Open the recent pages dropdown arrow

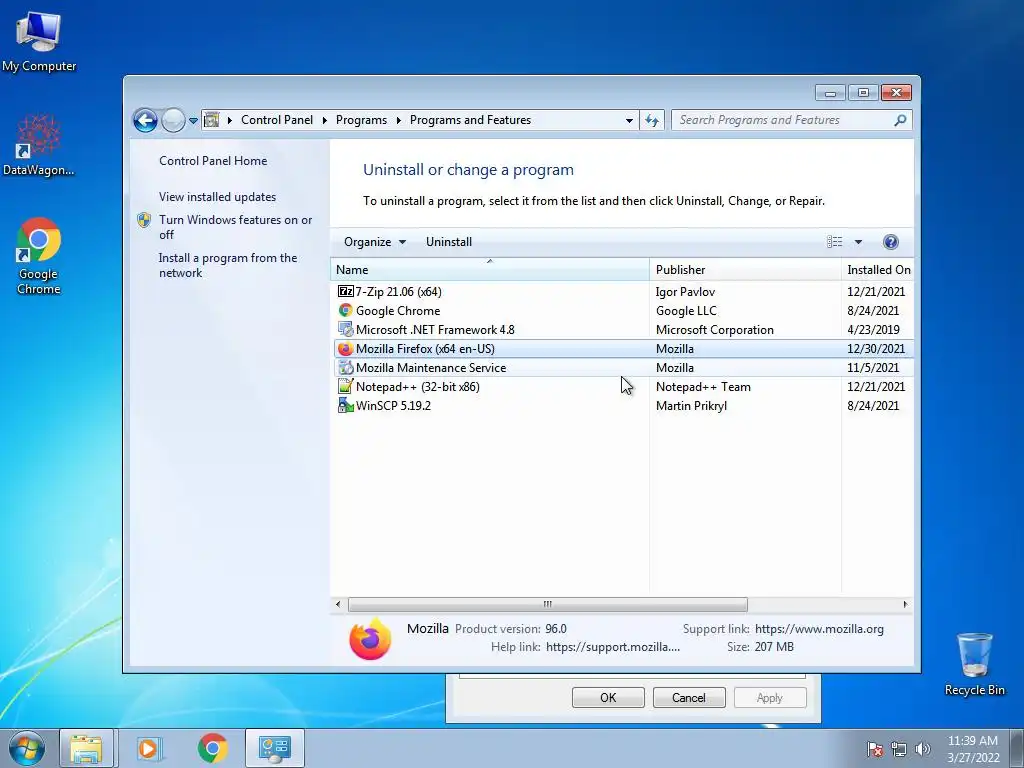click(x=193, y=121)
